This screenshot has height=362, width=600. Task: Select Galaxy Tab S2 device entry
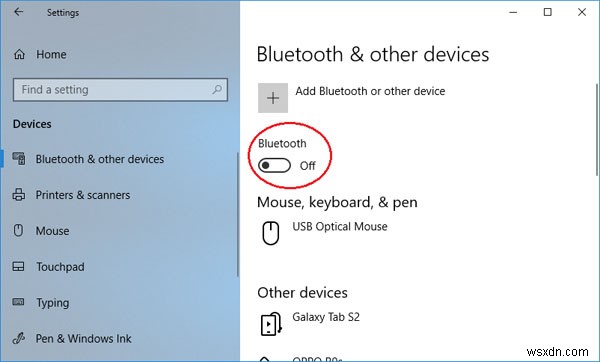(x=326, y=317)
